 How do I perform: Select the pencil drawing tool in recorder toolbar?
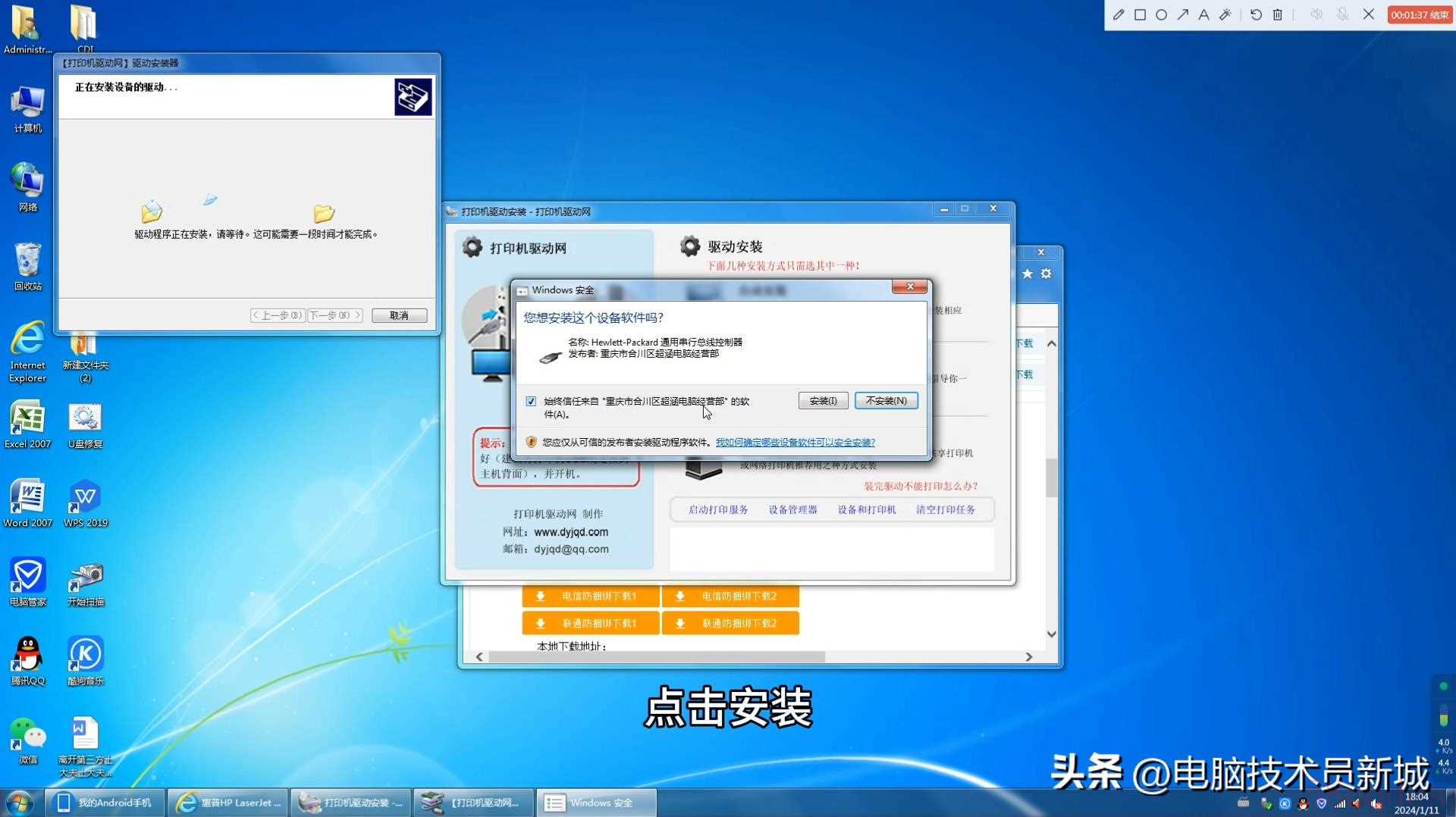pos(1119,15)
